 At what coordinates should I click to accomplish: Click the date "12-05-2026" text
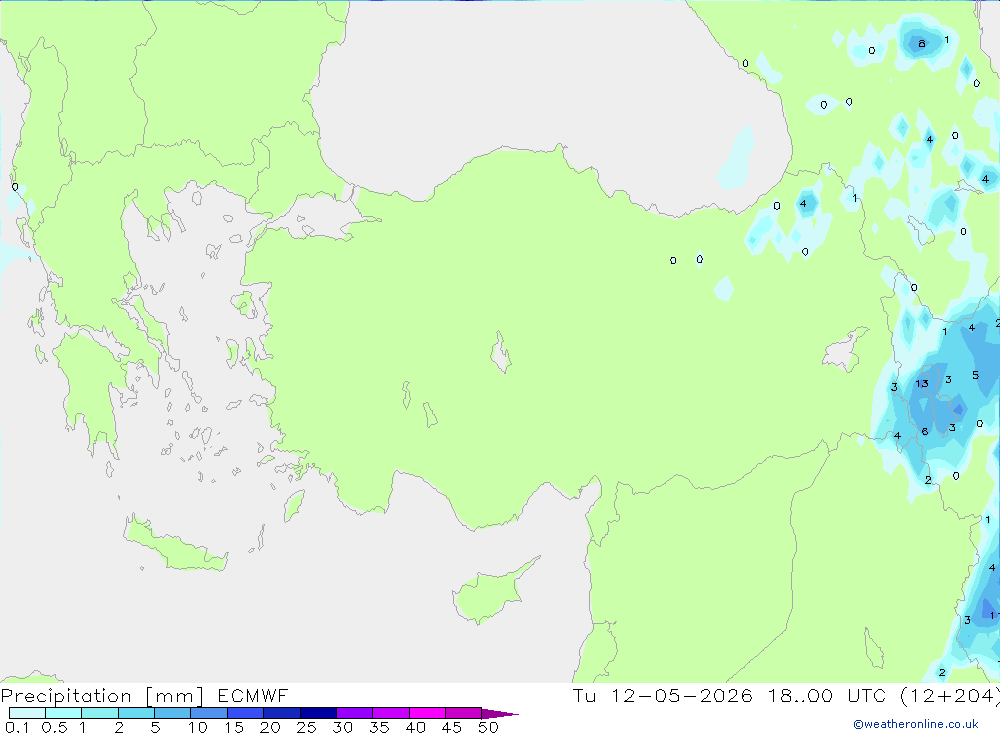click(x=681, y=695)
